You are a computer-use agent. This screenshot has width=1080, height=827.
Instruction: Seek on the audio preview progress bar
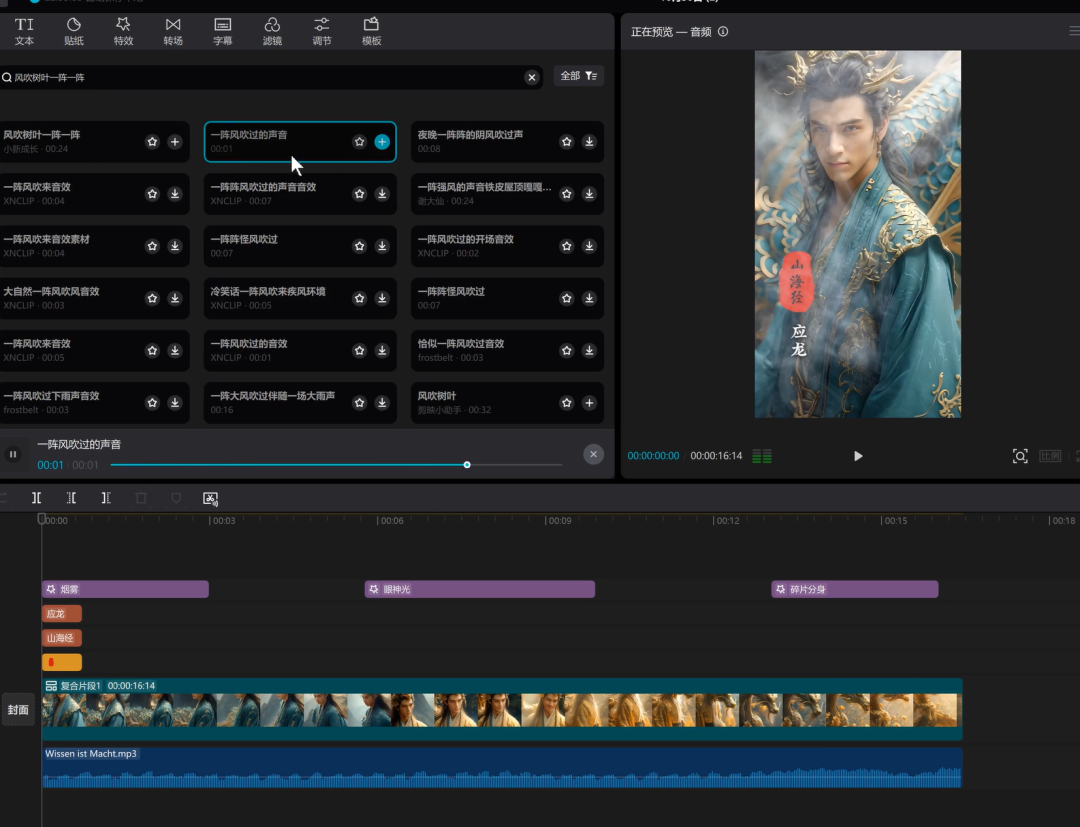(336, 465)
